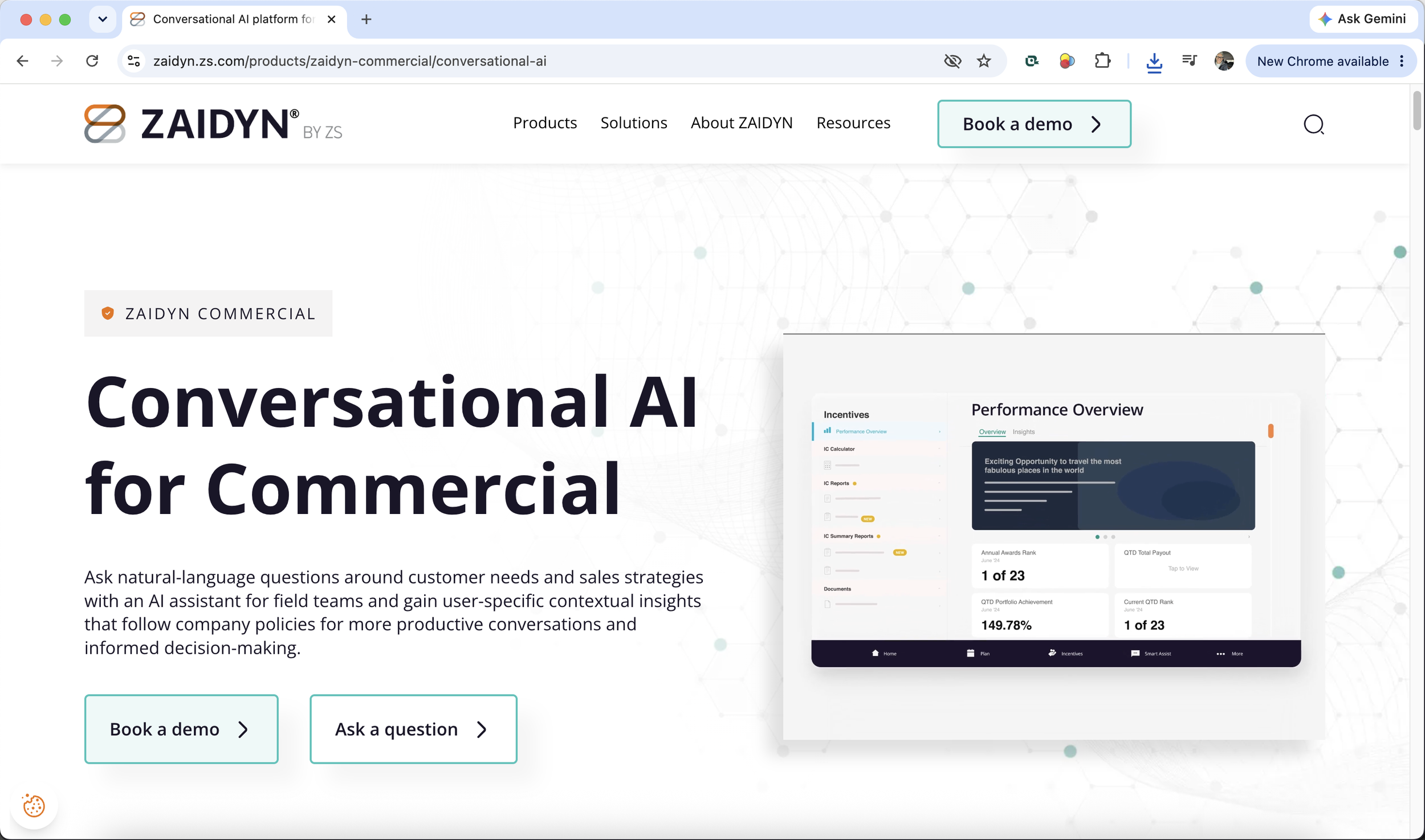Click the crossed-out eye icon in address bar
This screenshot has width=1425, height=840.
coord(952,61)
